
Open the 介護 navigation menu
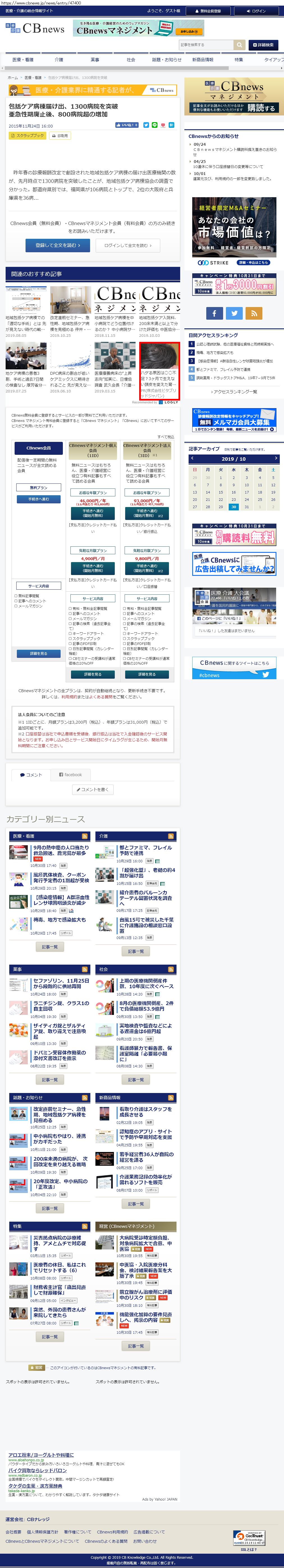click(x=59, y=60)
